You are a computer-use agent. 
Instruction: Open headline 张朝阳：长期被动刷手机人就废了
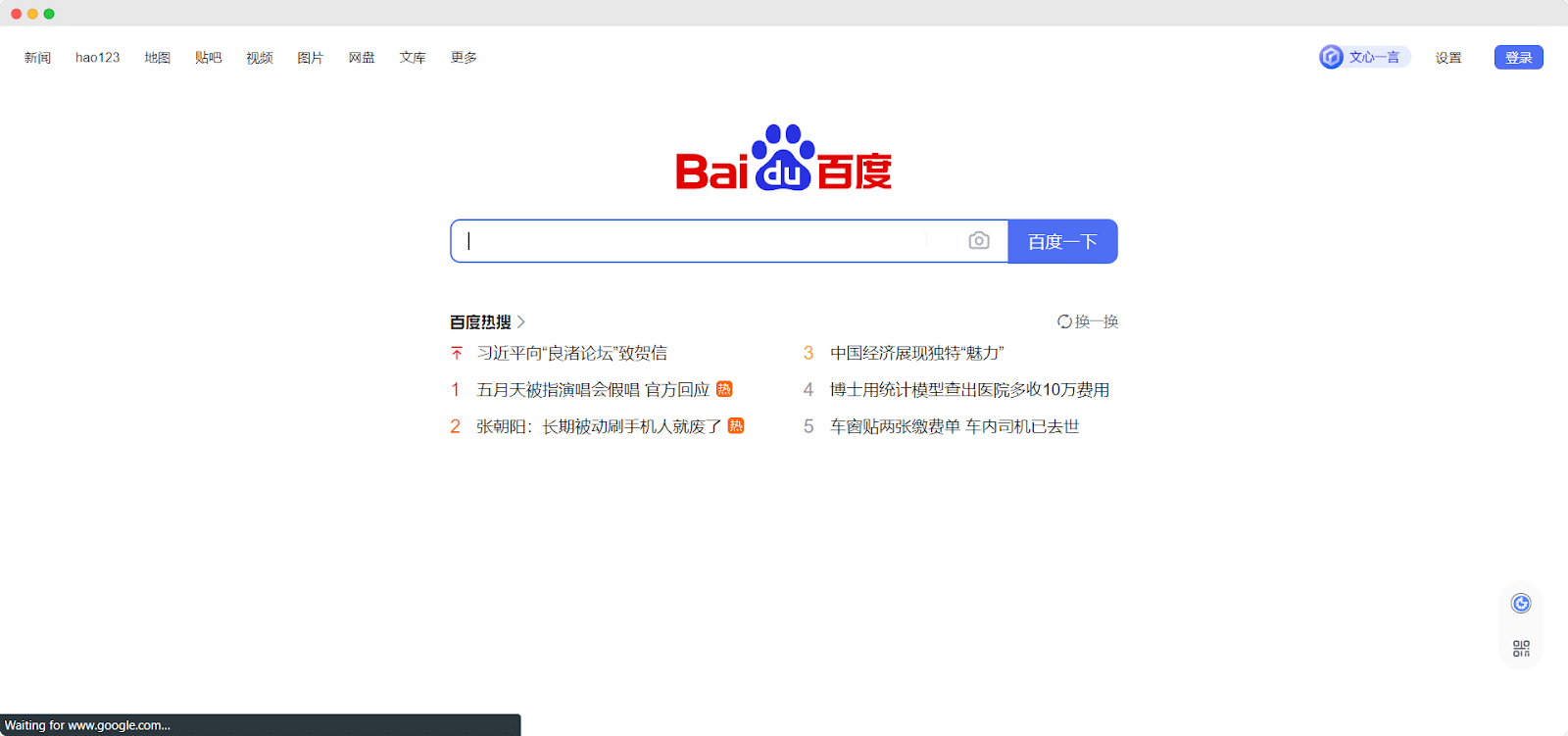599,425
